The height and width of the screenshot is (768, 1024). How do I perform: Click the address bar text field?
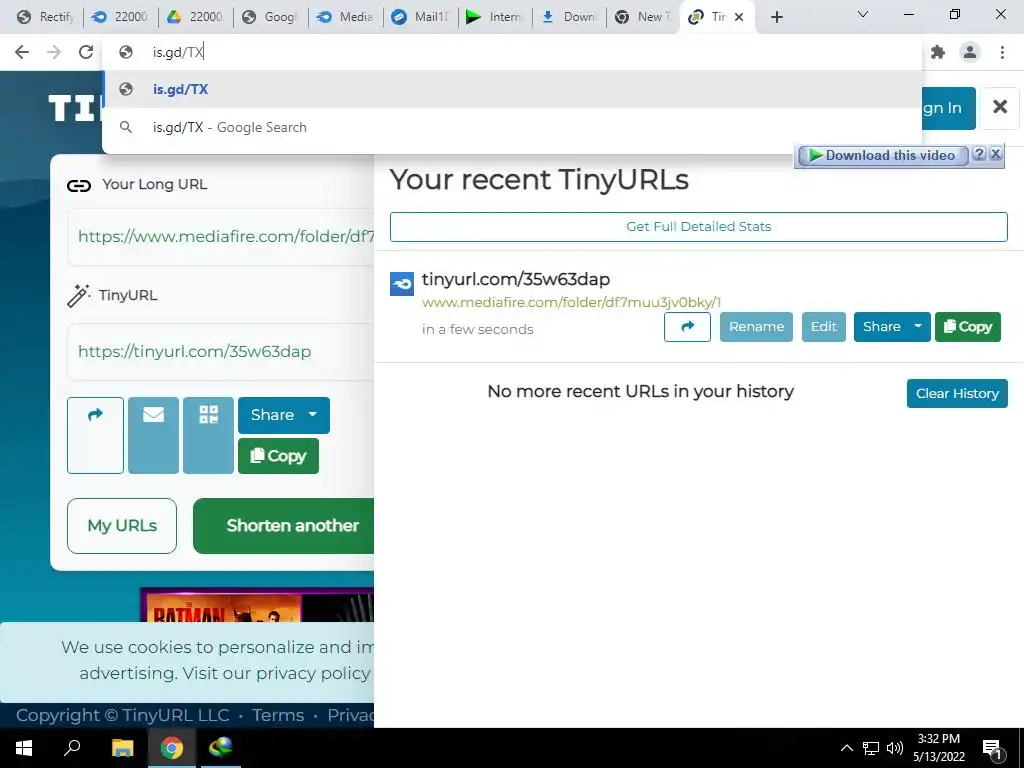pyautogui.click(x=512, y=52)
